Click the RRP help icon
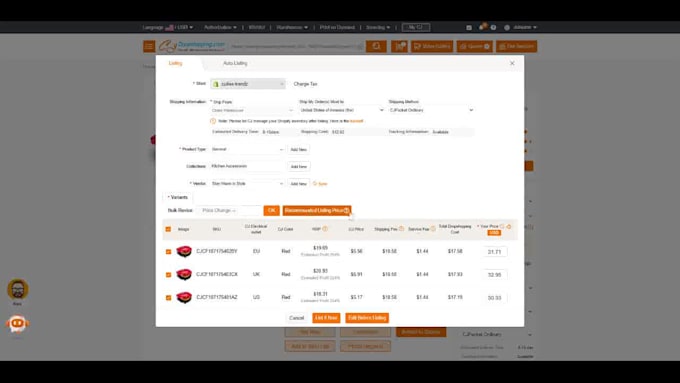 point(325,229)
